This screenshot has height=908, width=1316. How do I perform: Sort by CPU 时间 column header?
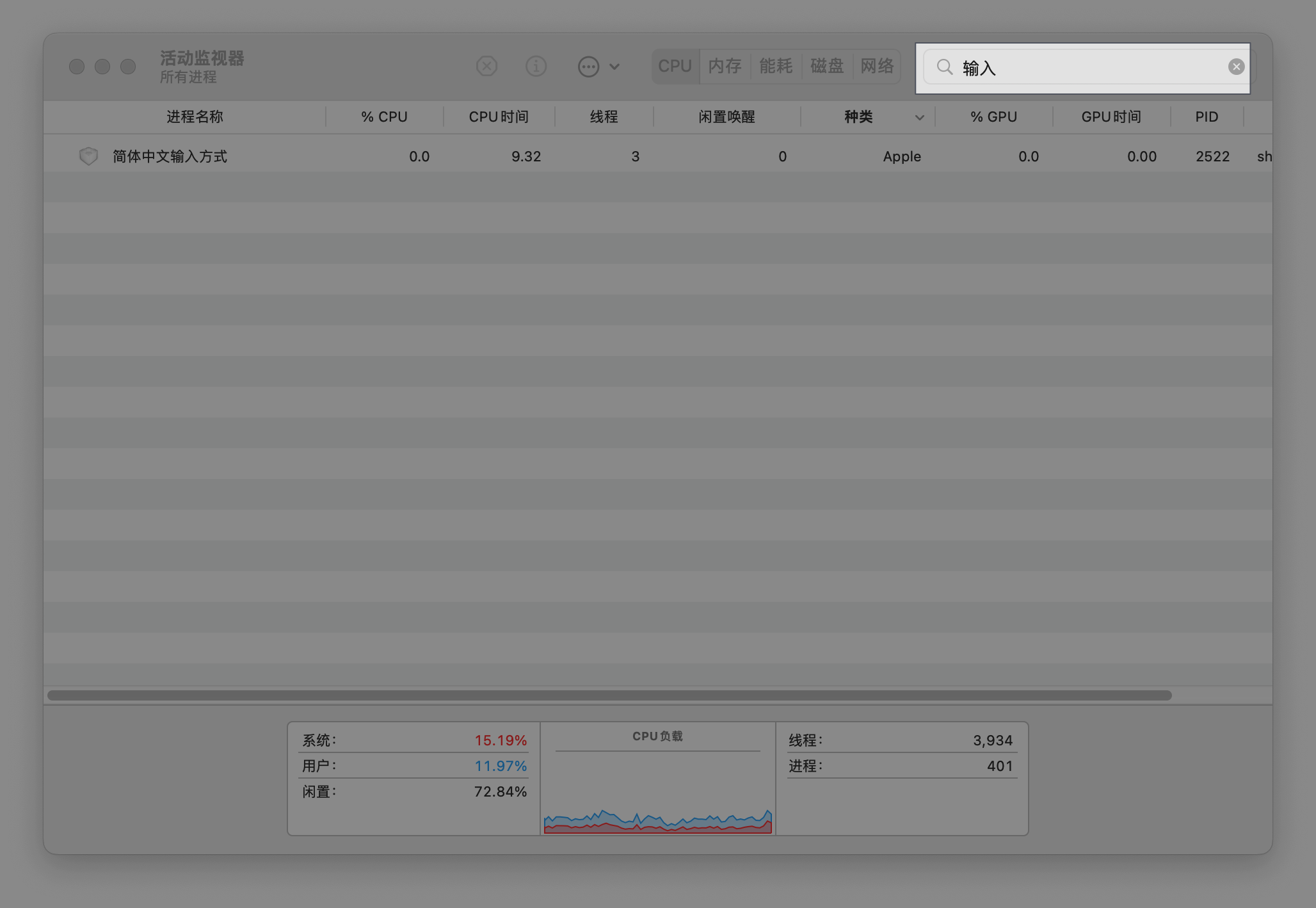point(499,117)
